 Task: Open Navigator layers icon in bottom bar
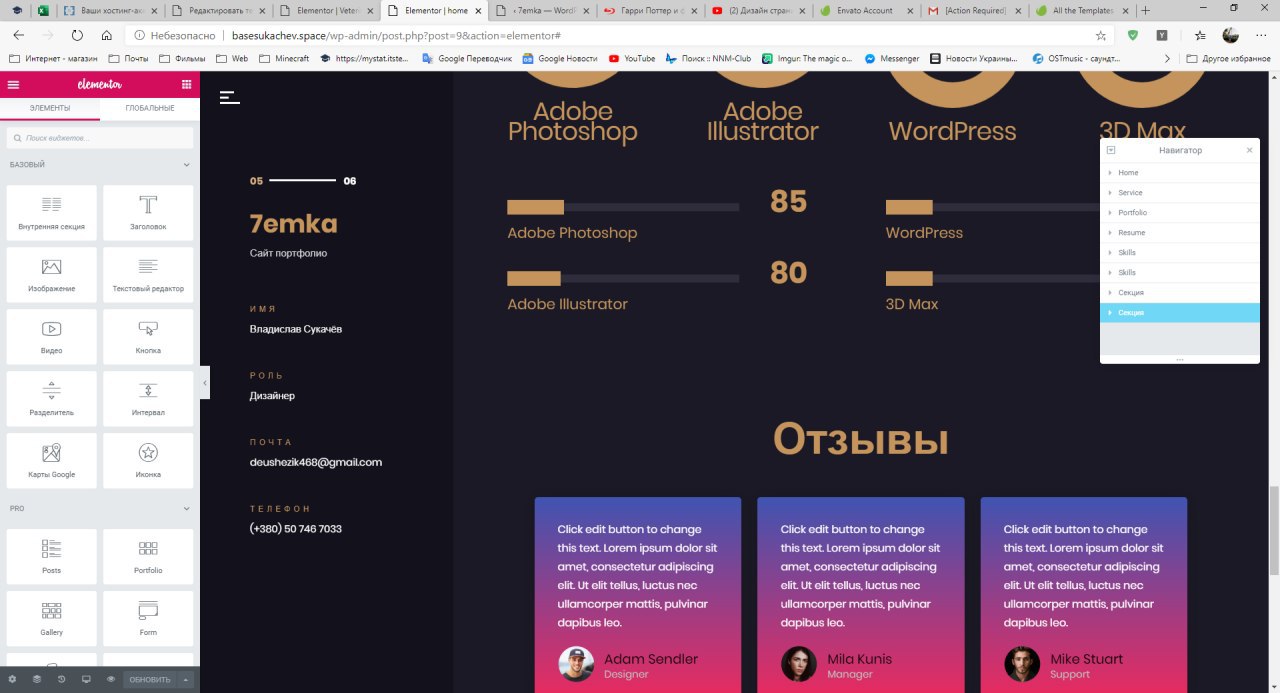click(x=37, y=680)
